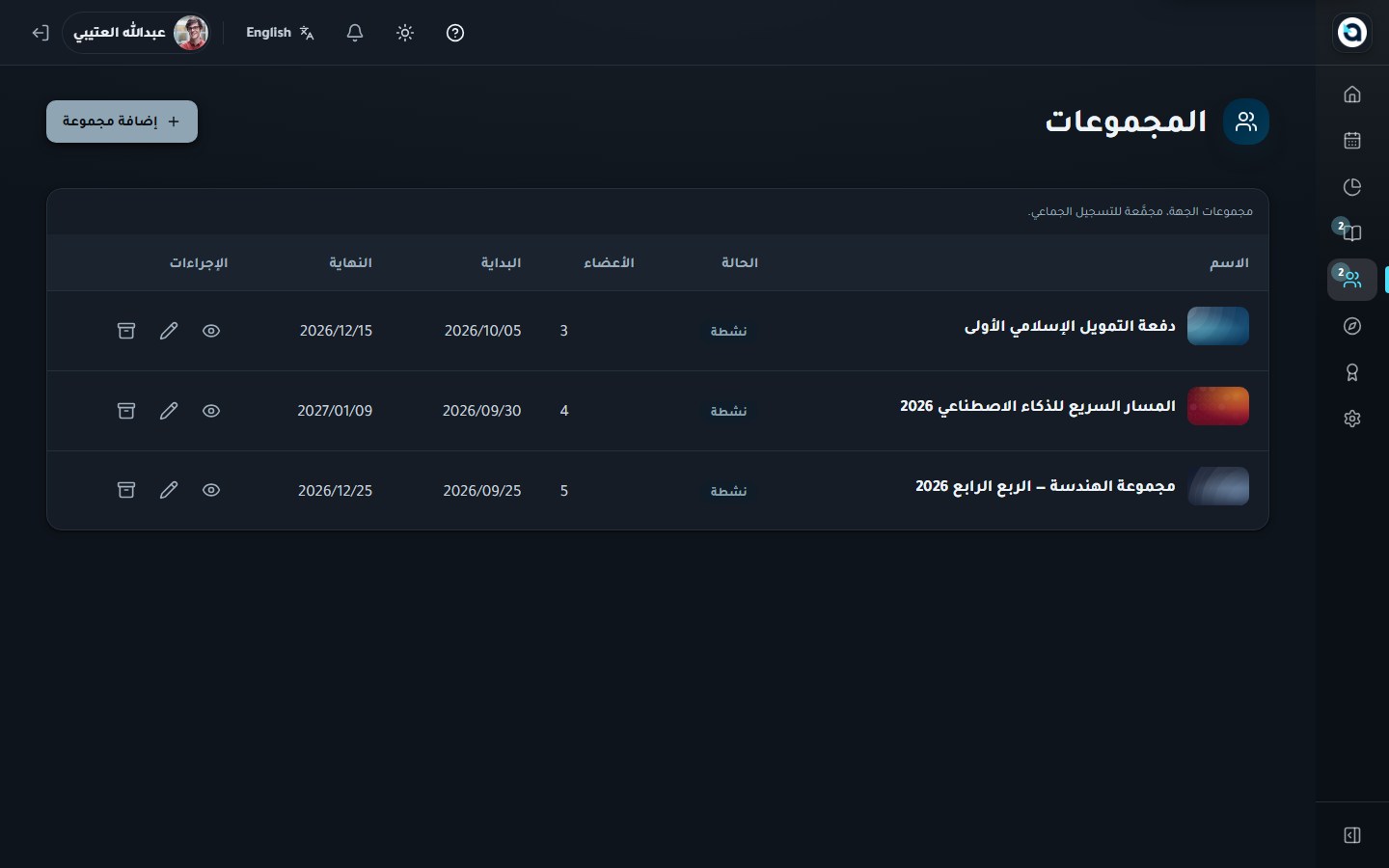This screenshot has width=1389, height=868.
Task: Open the book icon with badge 2
Action: 1352,233
